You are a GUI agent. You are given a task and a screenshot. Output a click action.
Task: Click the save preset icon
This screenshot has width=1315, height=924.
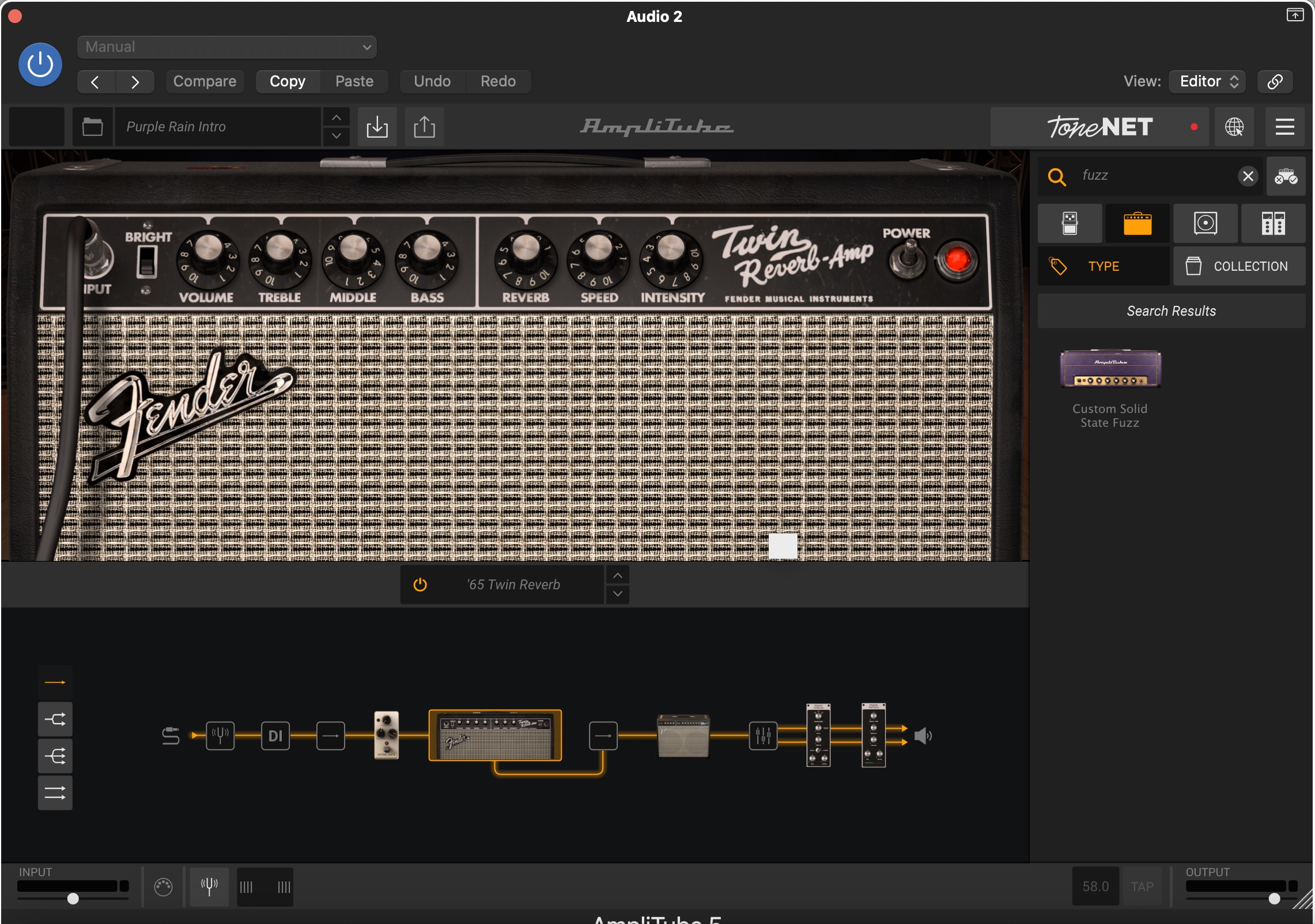(377, 127)
